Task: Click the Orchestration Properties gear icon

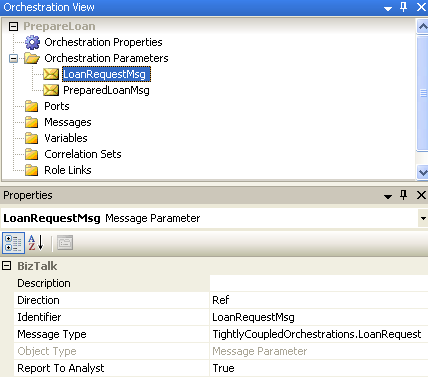Action: [32, 42]
